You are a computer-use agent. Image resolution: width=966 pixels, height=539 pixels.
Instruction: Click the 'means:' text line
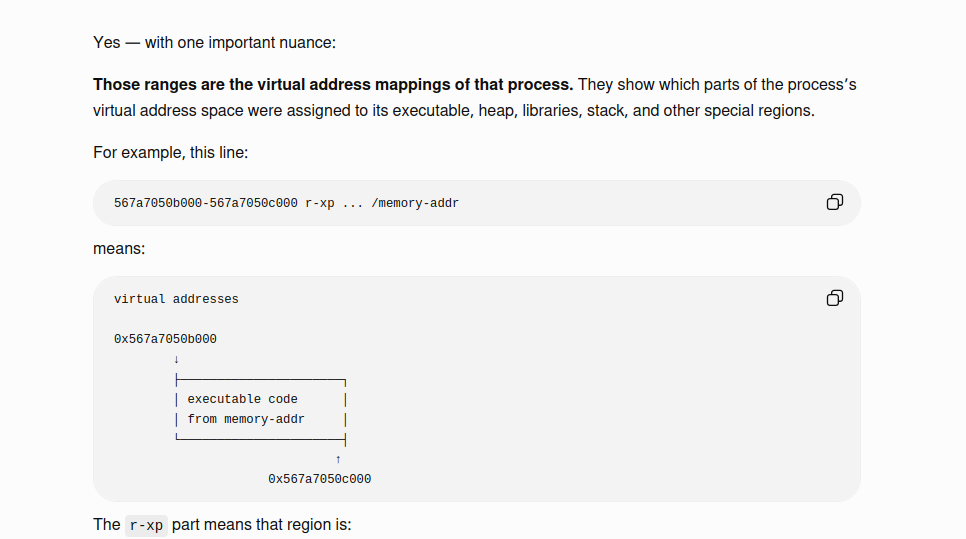(x=119, y=249)
